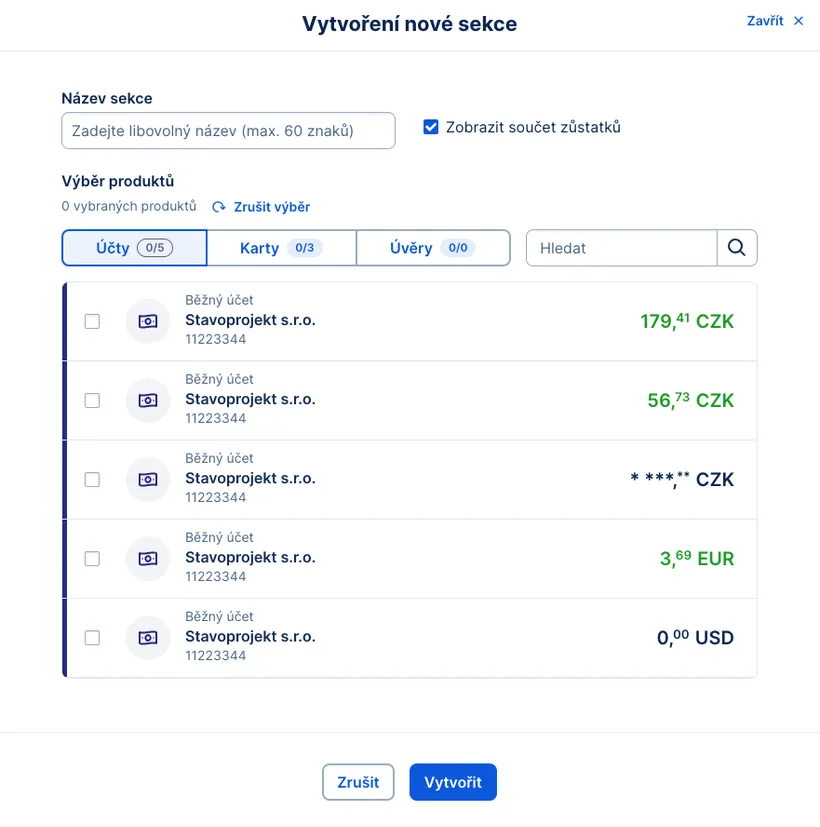Focus the Název sekce input field
820x827 pixels.
tap(228, 131)
